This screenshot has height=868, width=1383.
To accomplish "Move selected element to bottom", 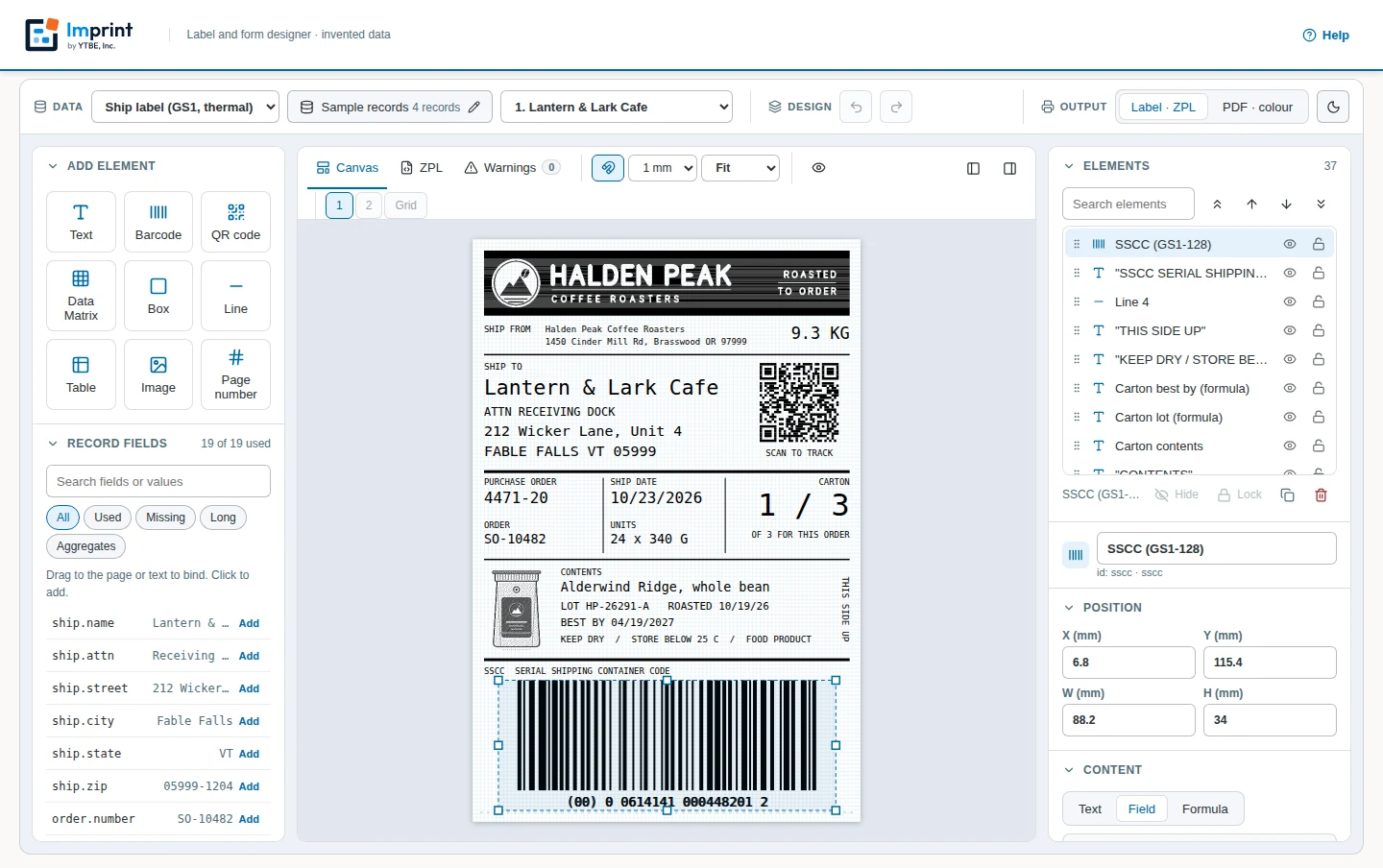I will coord(1321,204).
